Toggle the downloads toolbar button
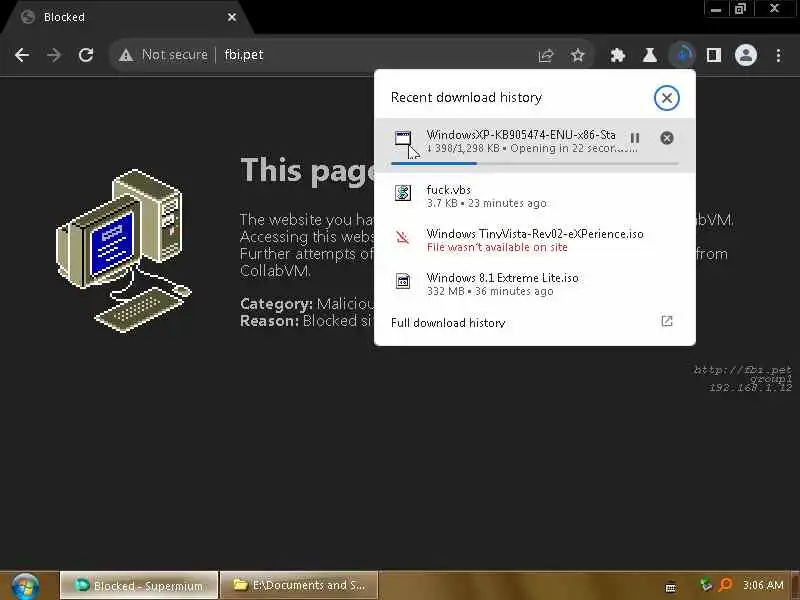The image size is (800, 600). tap(682, 55)
